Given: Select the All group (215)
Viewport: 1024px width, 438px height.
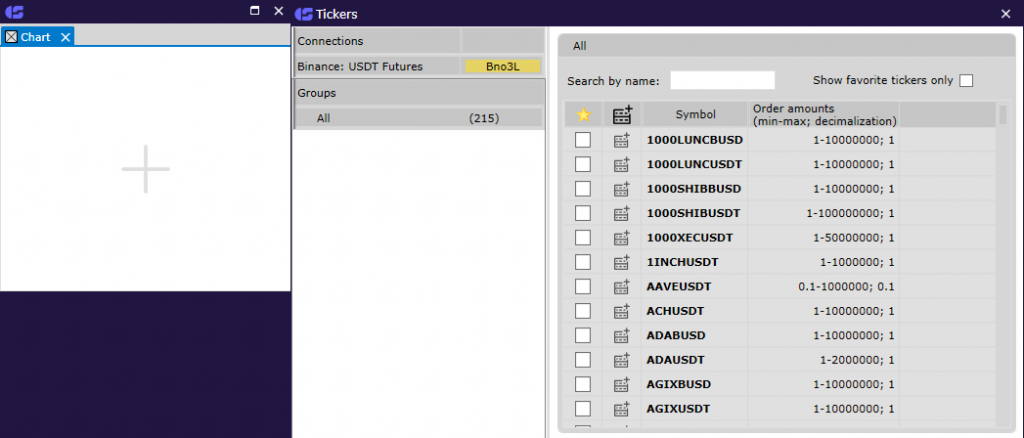Looking at the screenshot, I should 419,118.
